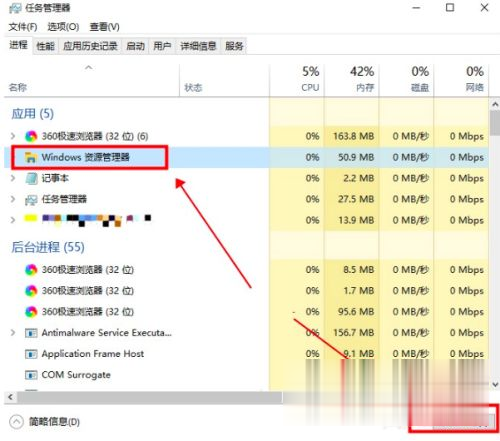Viewport: 500px width, 441px height.
Task: Switch to the 性能 tab
Action: point(45,46)
